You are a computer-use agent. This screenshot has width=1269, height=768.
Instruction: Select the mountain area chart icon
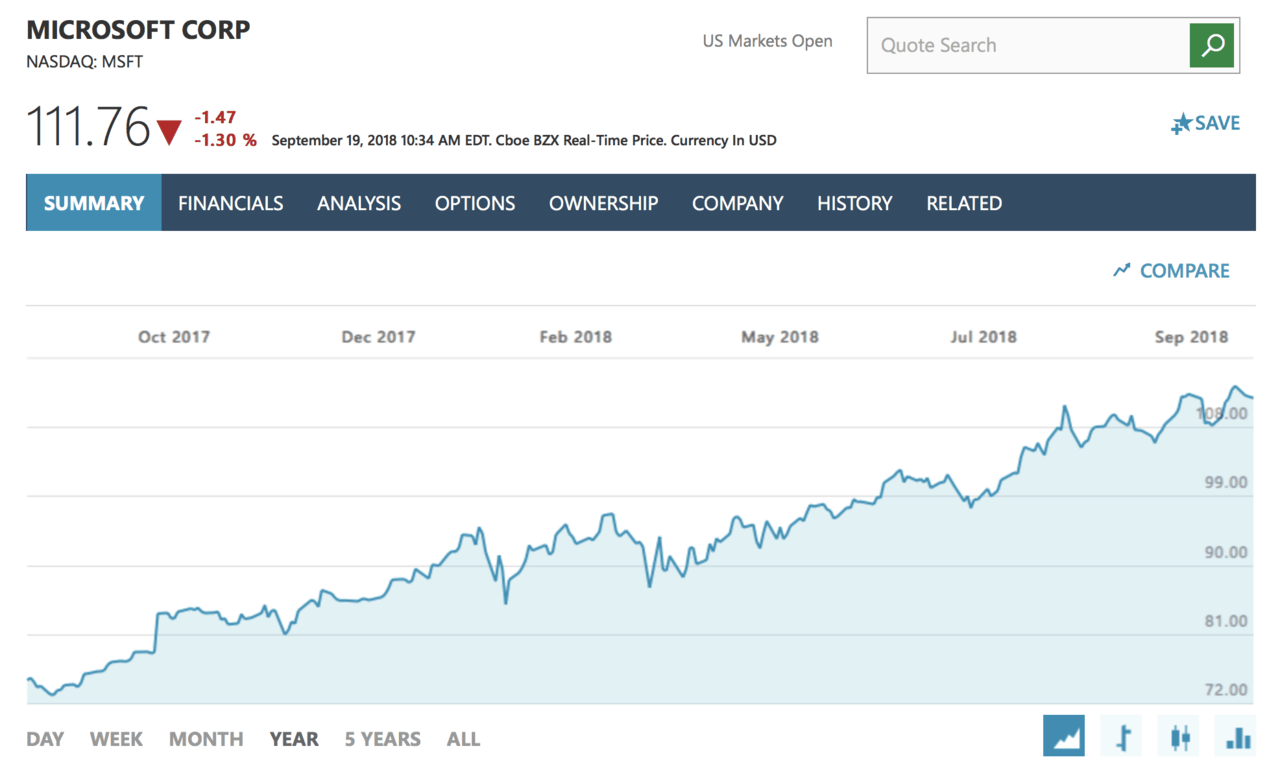(x=1063, y=735)
